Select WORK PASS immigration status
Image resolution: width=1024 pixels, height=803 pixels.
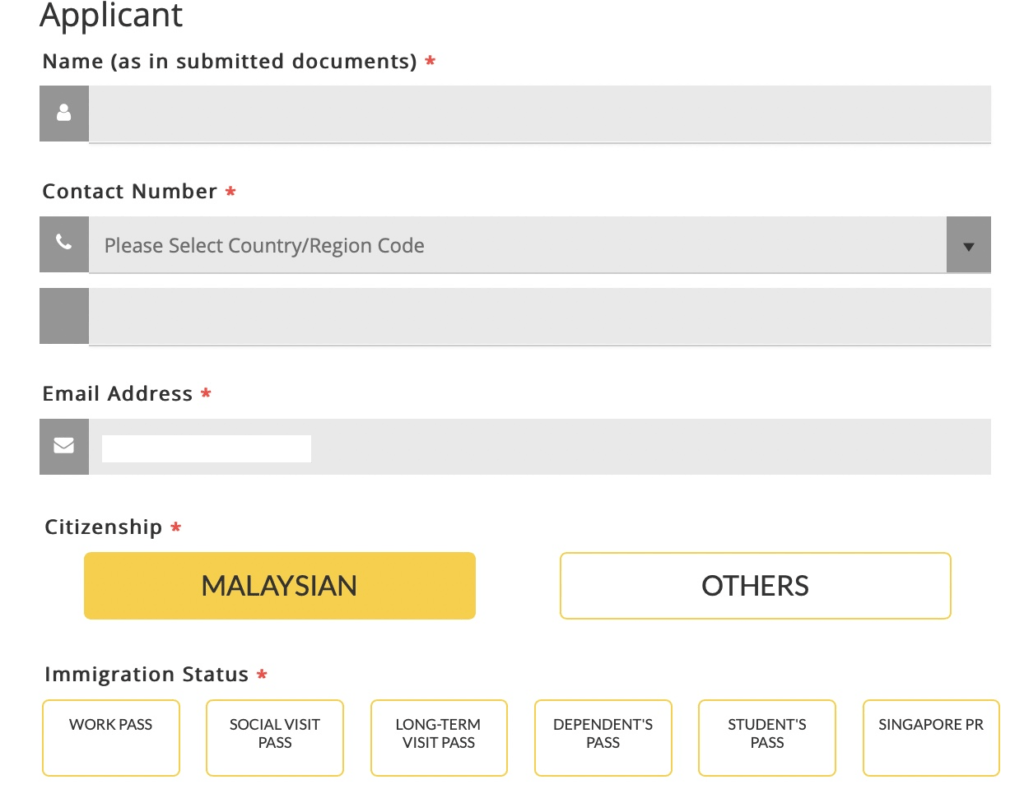coord(111,737)
